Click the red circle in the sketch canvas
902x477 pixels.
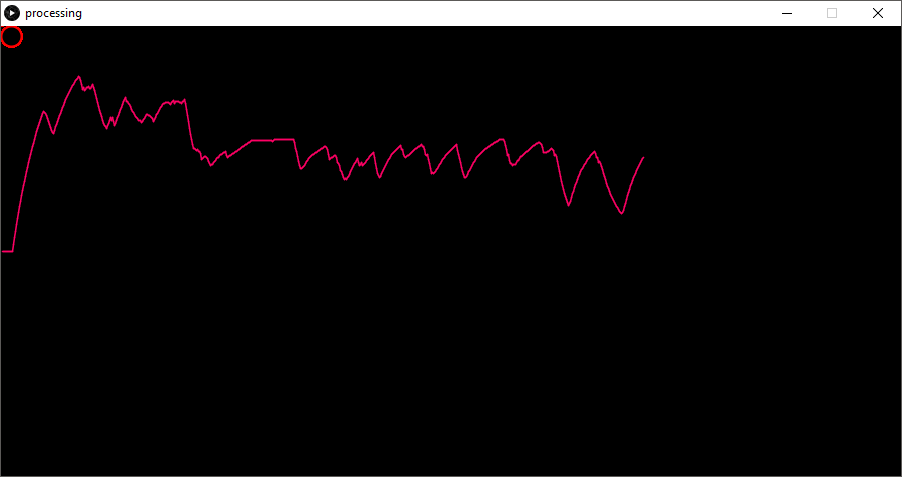[12, 37]
